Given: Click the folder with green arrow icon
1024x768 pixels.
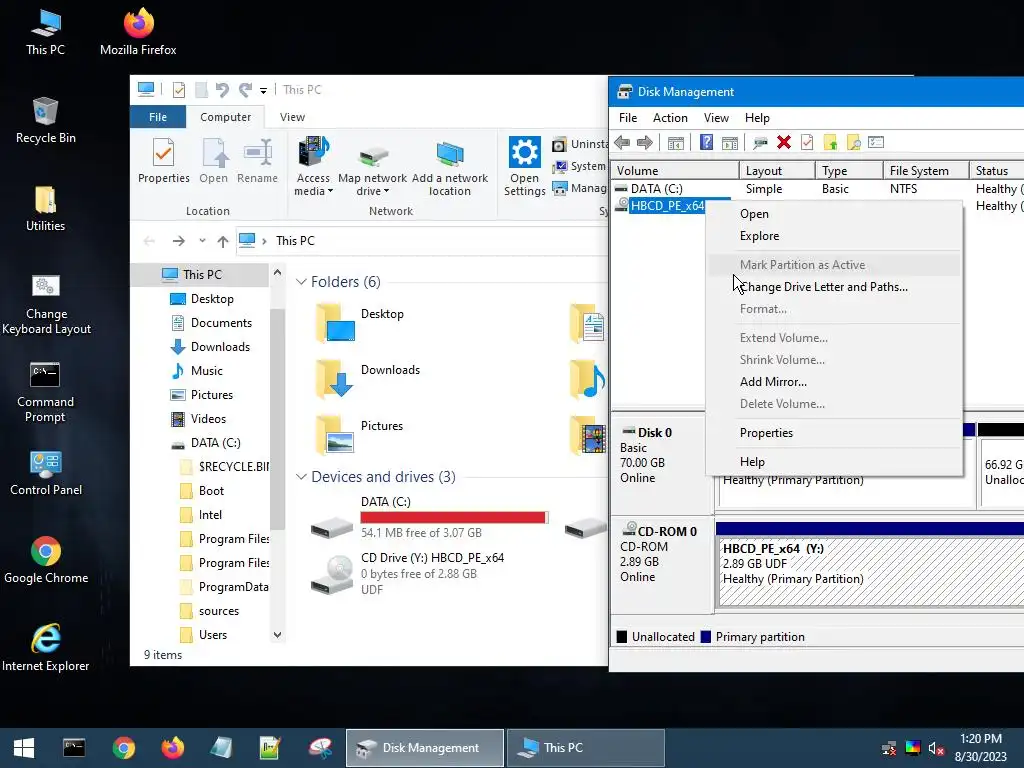Looking at the screenshot, I should 830,142.
